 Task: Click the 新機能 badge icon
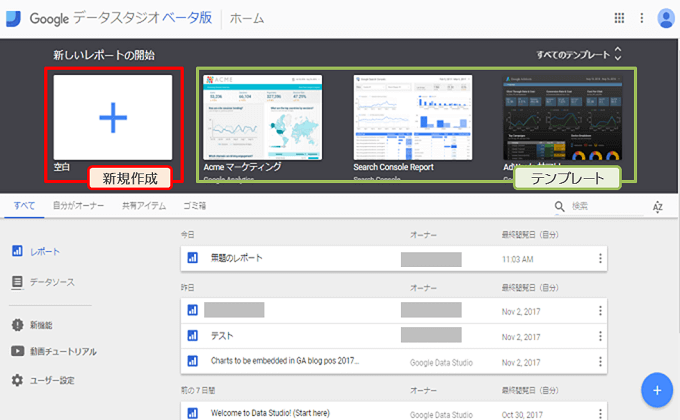click(x=17, y=325)
